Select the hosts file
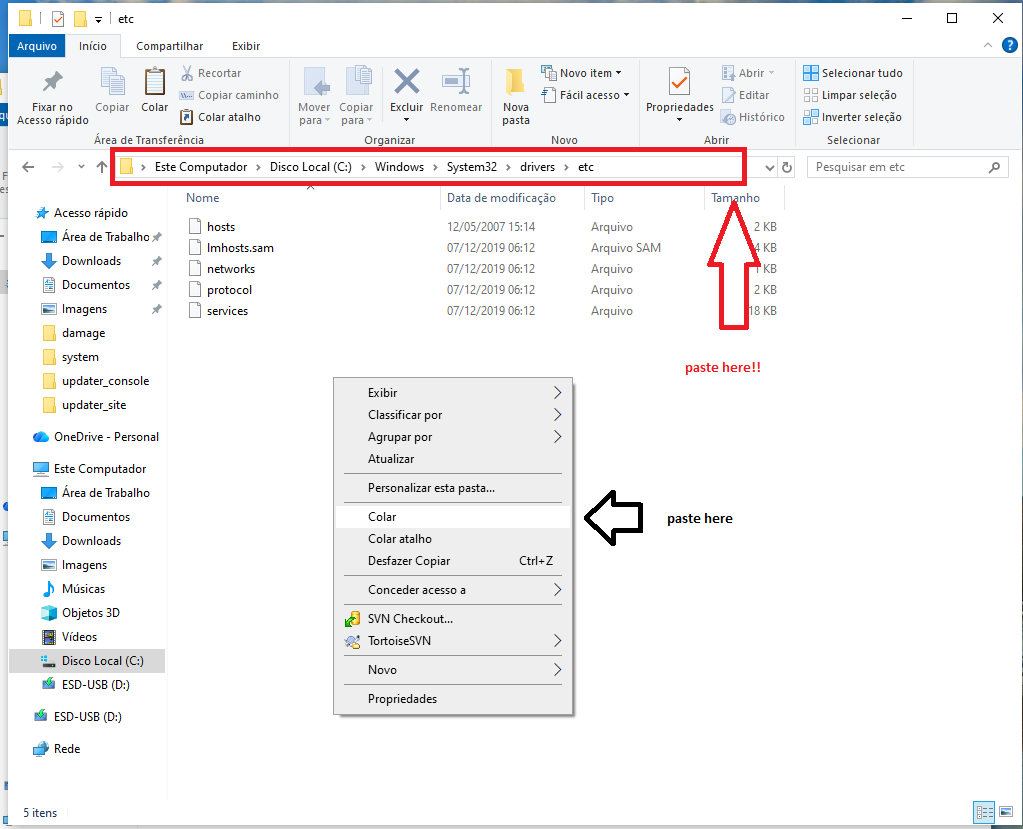The image size is (1023, 829). tap(221, 227)
